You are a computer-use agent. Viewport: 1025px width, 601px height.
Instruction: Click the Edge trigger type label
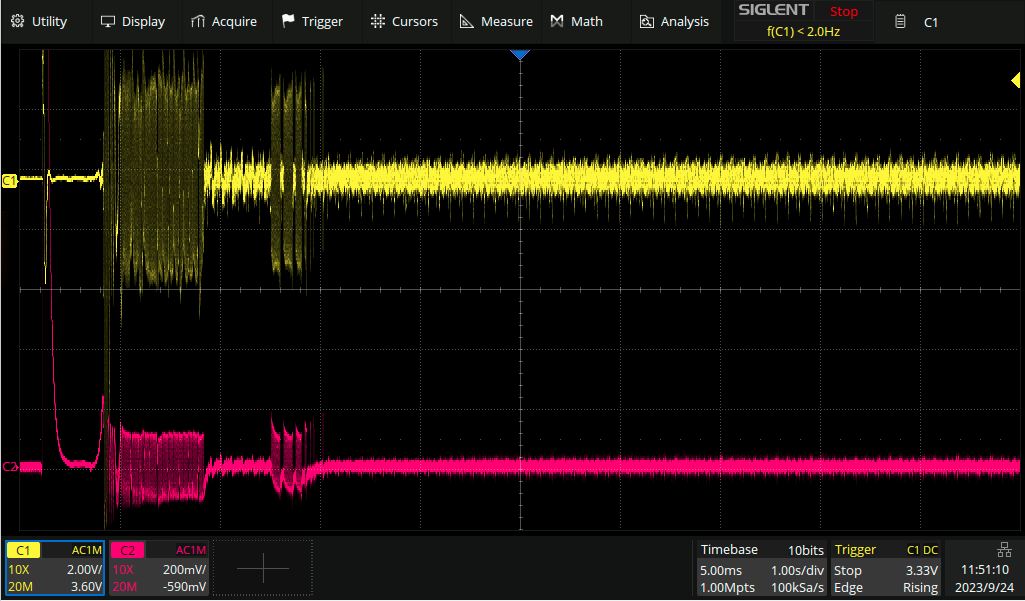coord(849,588)
